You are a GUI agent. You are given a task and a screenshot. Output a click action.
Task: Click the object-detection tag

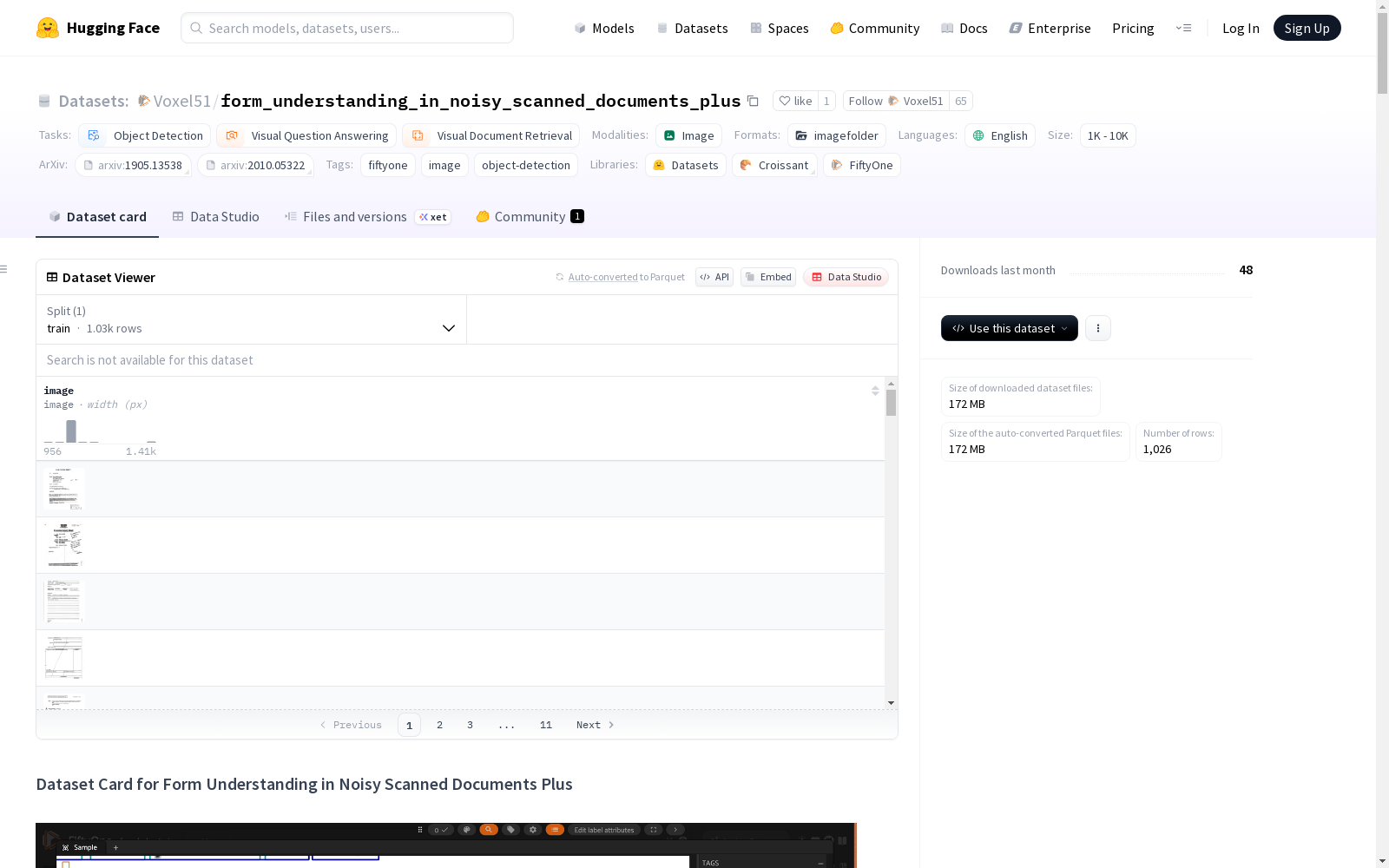(525, 165)
